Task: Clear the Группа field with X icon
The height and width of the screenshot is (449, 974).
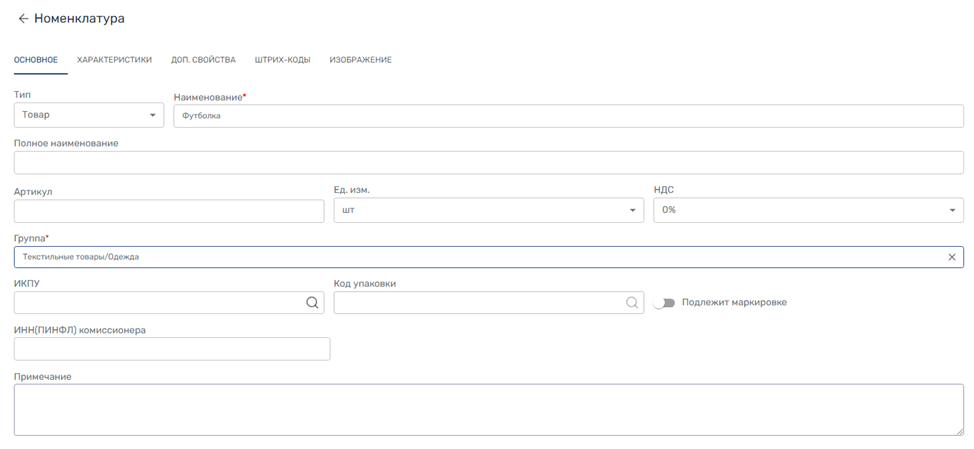Action: pos(952,257)
